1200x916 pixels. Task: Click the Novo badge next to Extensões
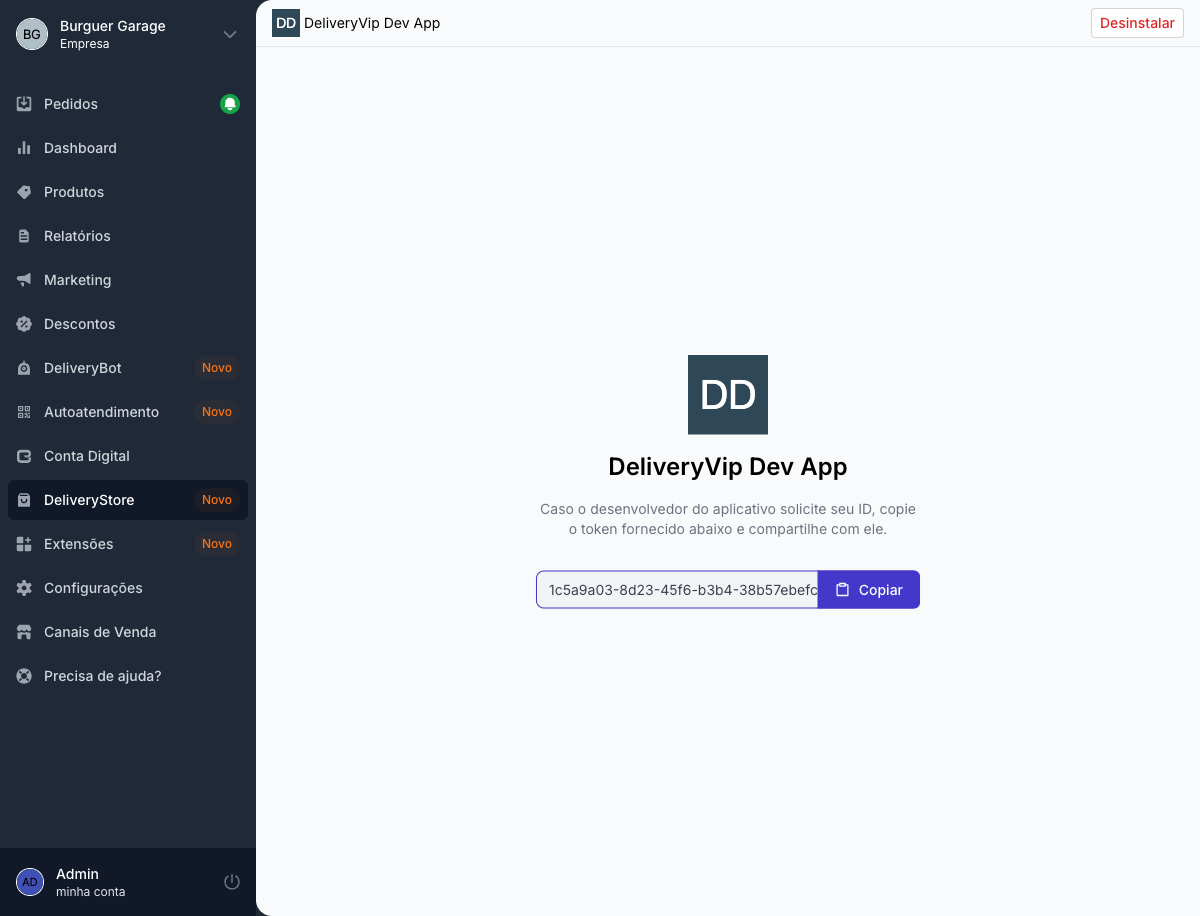(x=217, y=544)
